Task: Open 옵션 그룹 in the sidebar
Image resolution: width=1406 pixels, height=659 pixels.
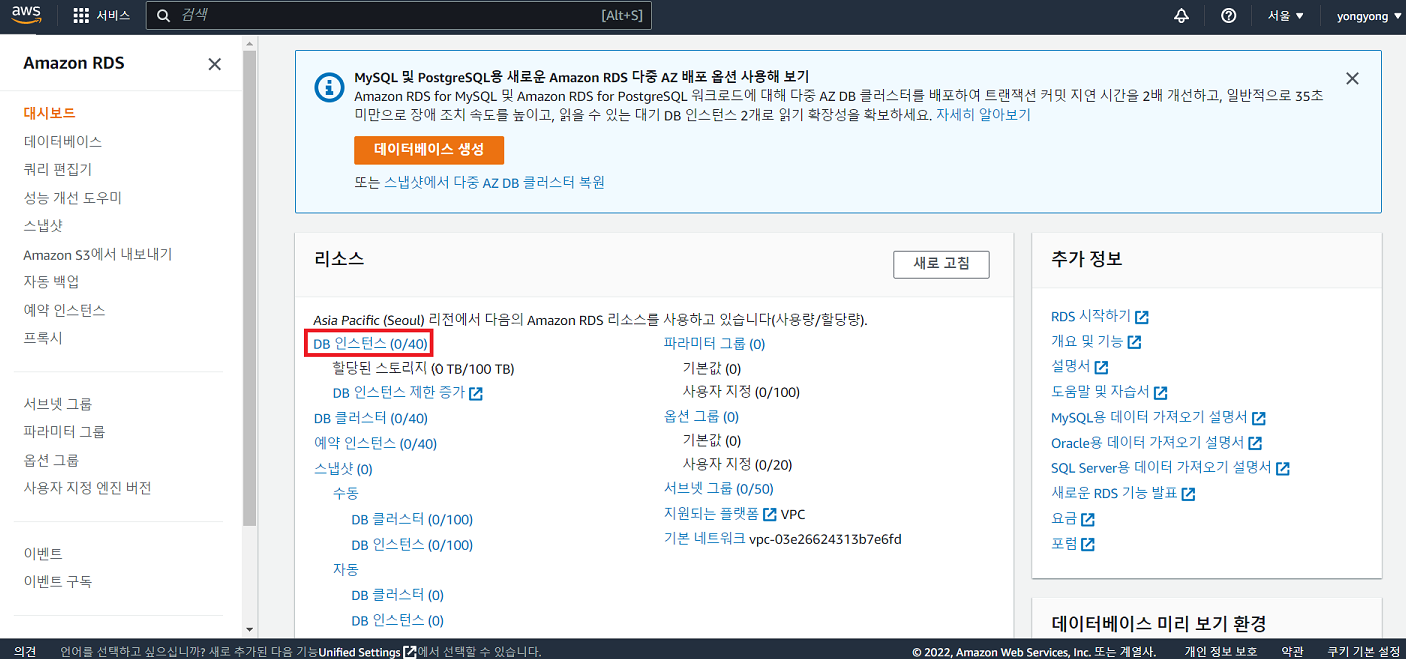Action: click(x=51, y=460)
